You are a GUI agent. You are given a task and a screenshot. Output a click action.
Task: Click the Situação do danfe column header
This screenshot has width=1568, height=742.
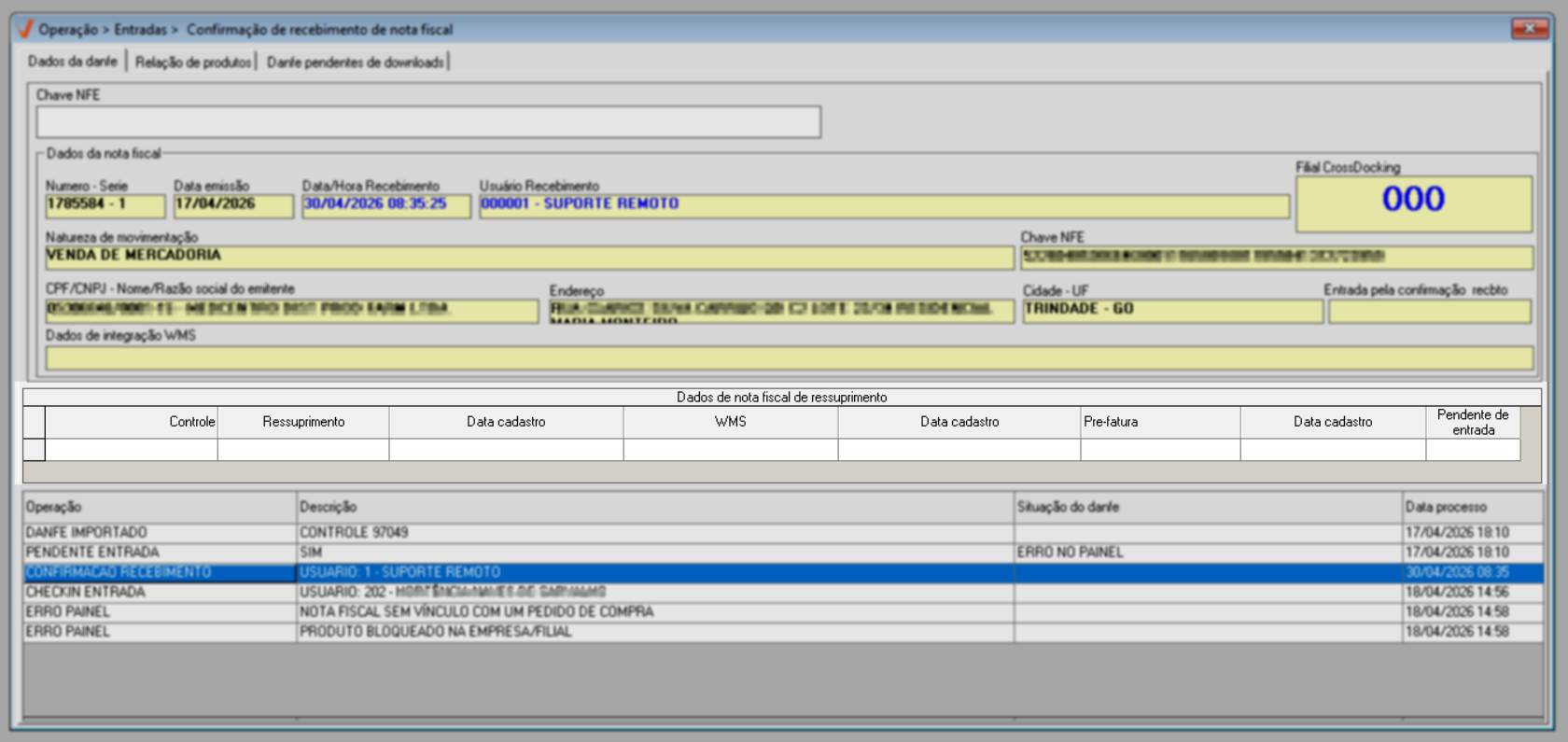(x=1208, y=507)
